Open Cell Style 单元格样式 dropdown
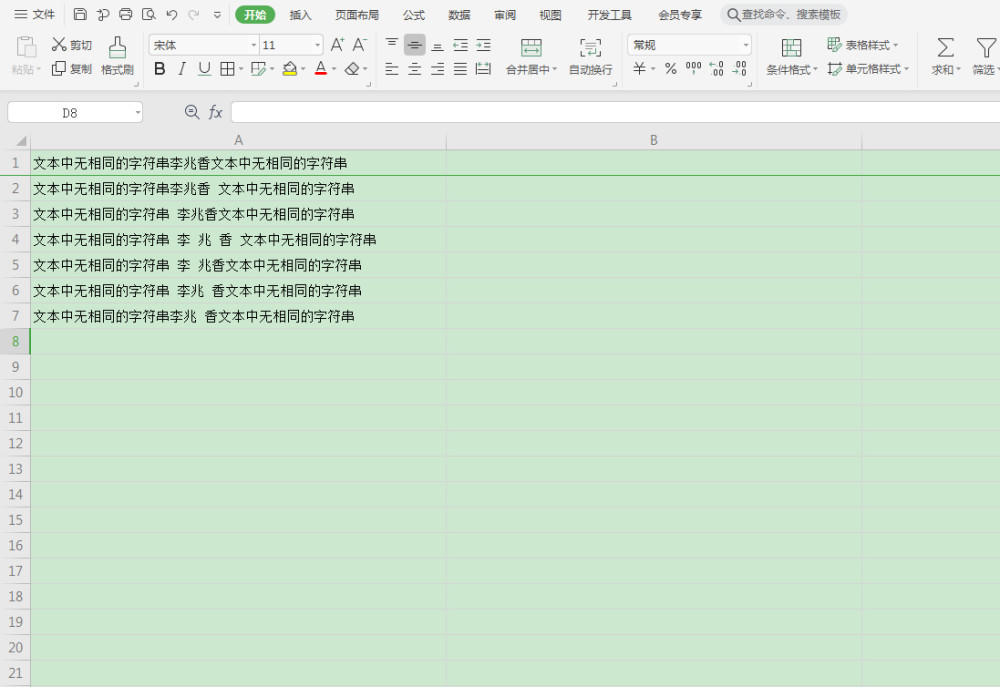Viewport: 1000px width, 687px height. [867, 68]
